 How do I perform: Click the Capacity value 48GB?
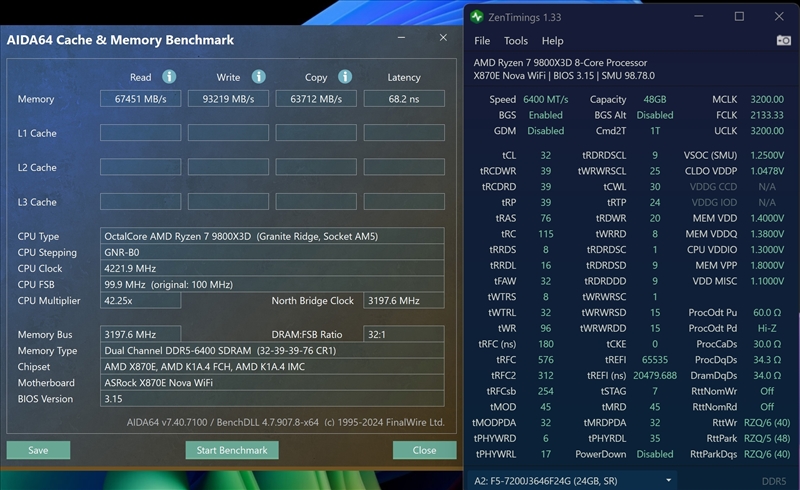pyautogui.click(x=655, y=100)
